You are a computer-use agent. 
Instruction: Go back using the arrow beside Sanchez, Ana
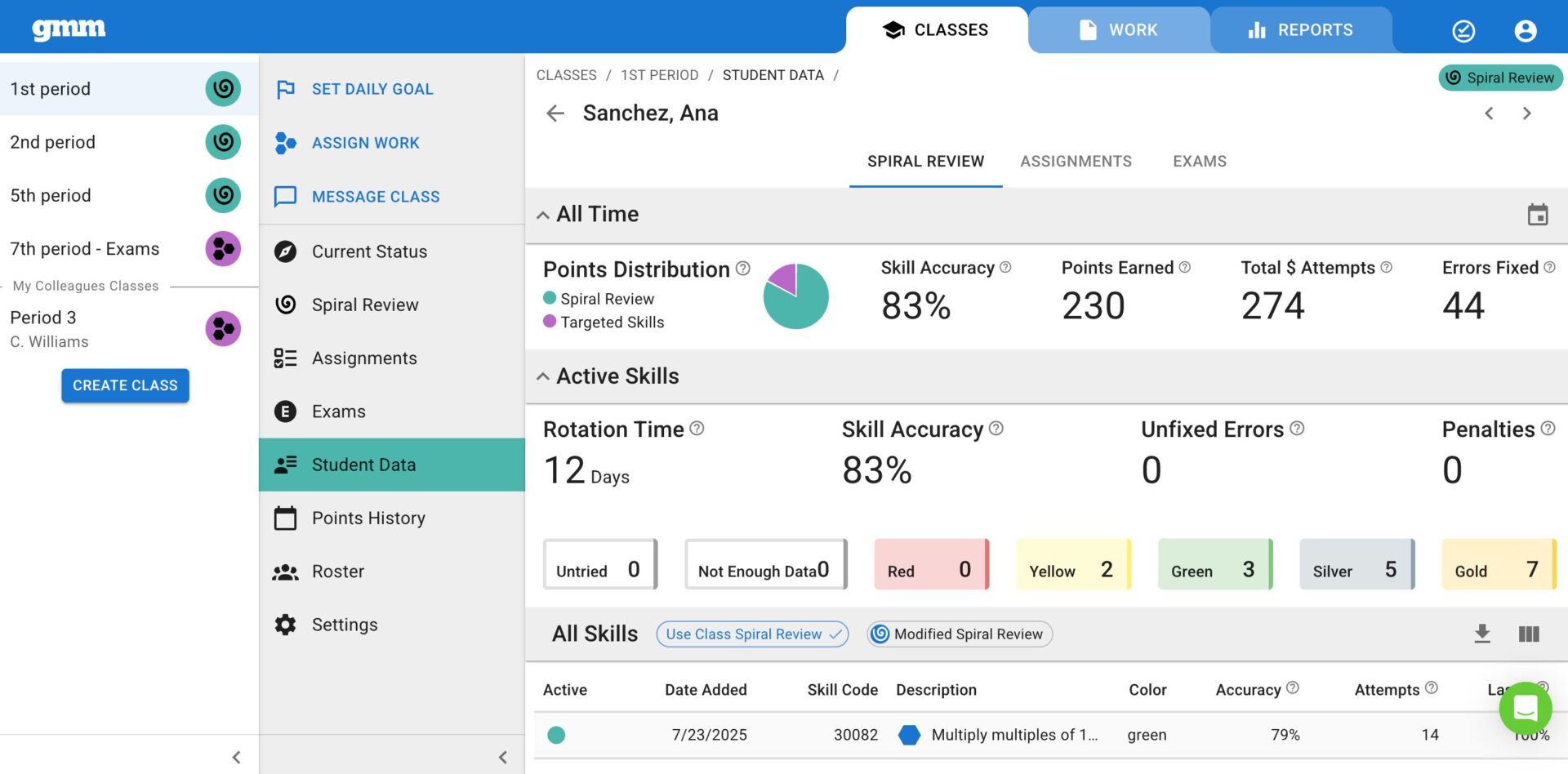[555, 113]
